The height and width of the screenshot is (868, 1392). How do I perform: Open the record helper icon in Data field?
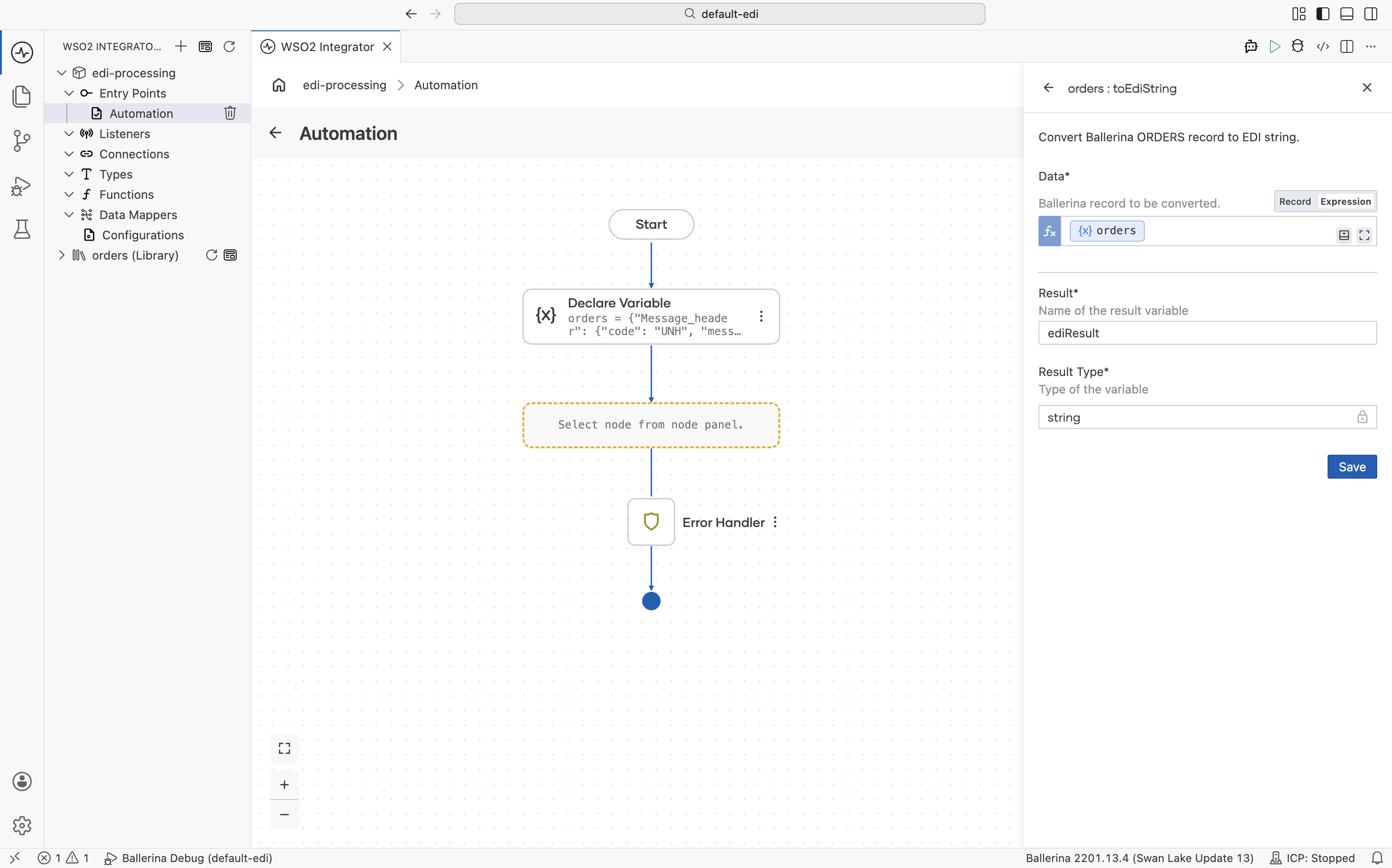1344,235
